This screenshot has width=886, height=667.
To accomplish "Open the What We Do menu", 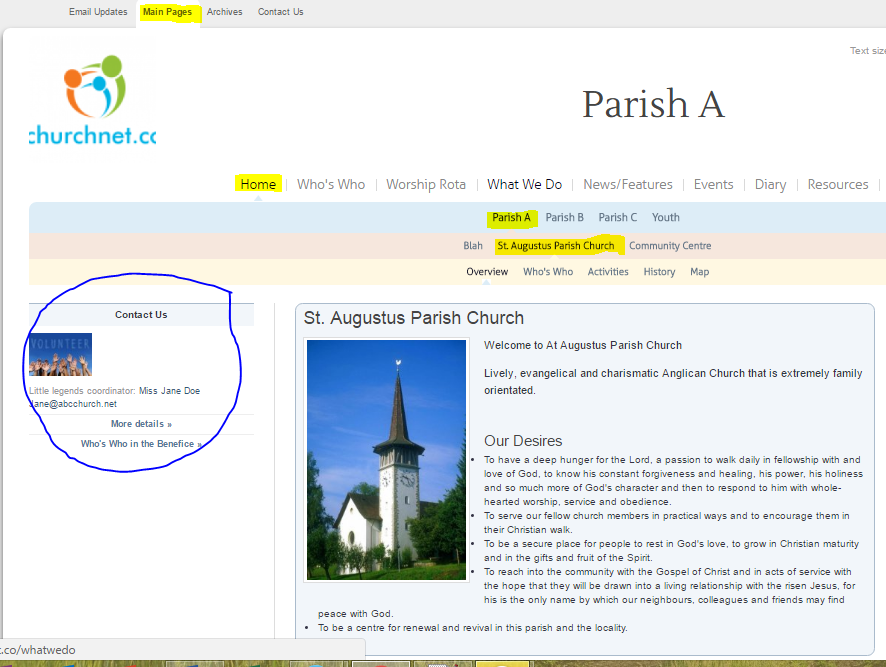I will click(x=524, y=184).
